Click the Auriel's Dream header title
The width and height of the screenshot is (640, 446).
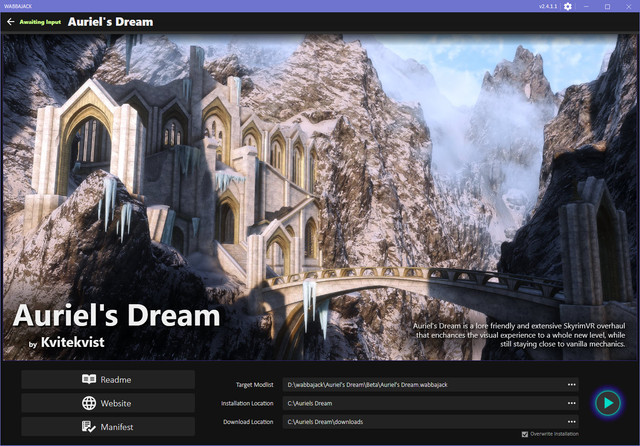pos(110,22)
